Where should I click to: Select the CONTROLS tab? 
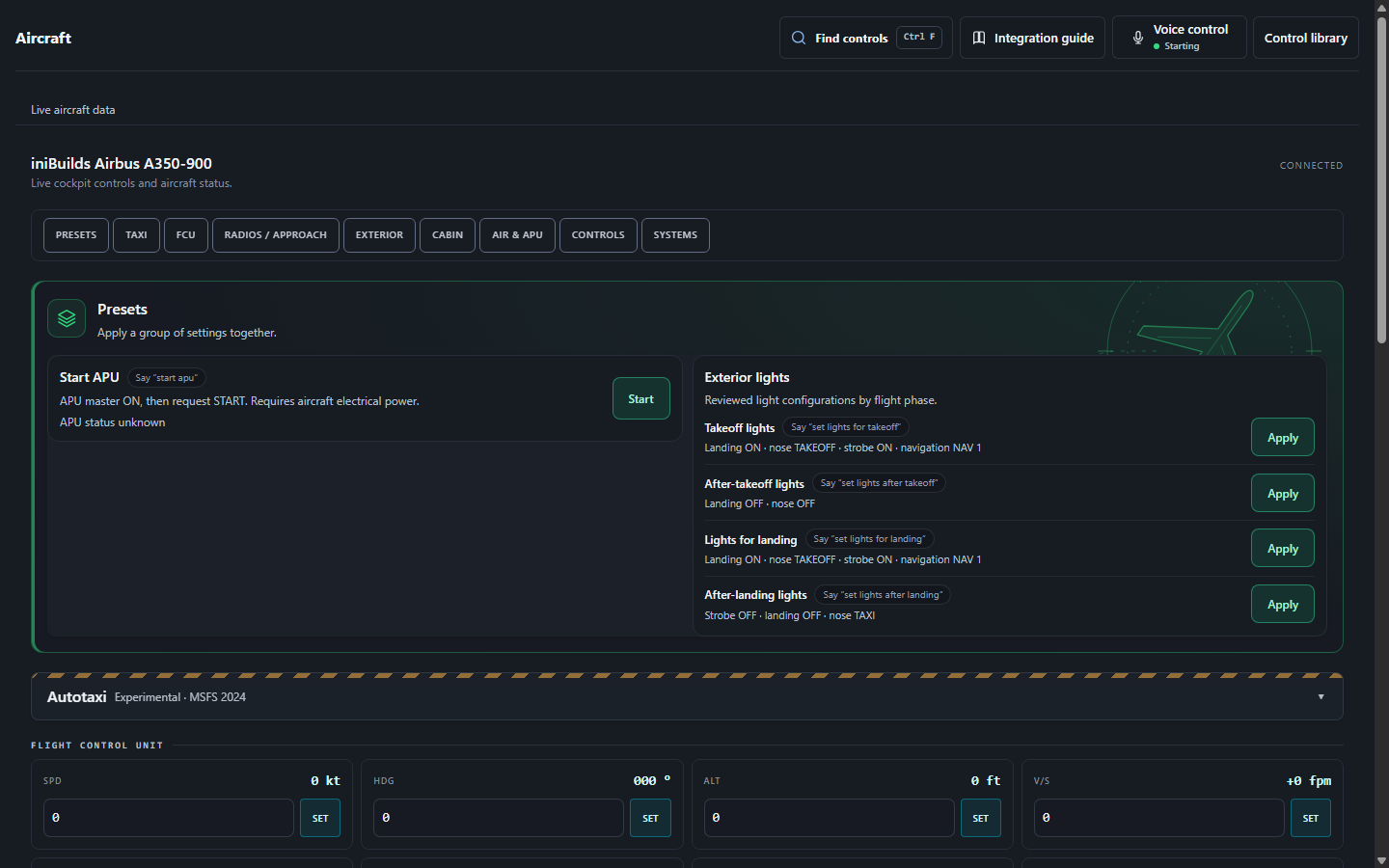598,235
